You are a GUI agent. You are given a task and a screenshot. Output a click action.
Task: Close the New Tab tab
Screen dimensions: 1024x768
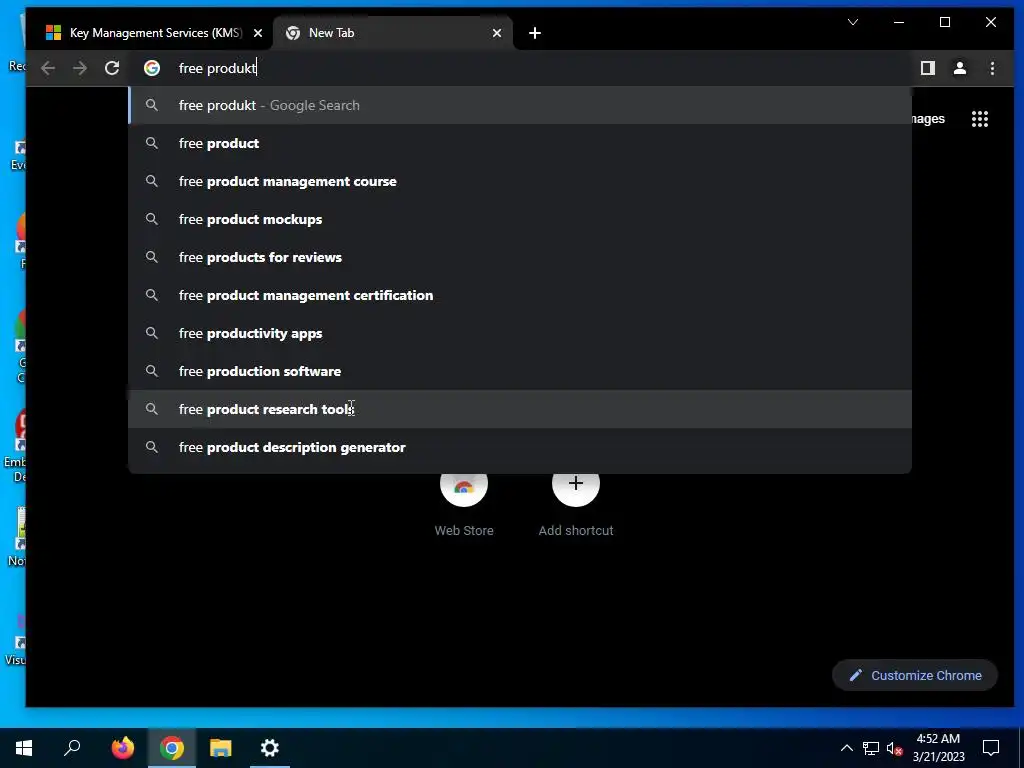tap(497, 33)
